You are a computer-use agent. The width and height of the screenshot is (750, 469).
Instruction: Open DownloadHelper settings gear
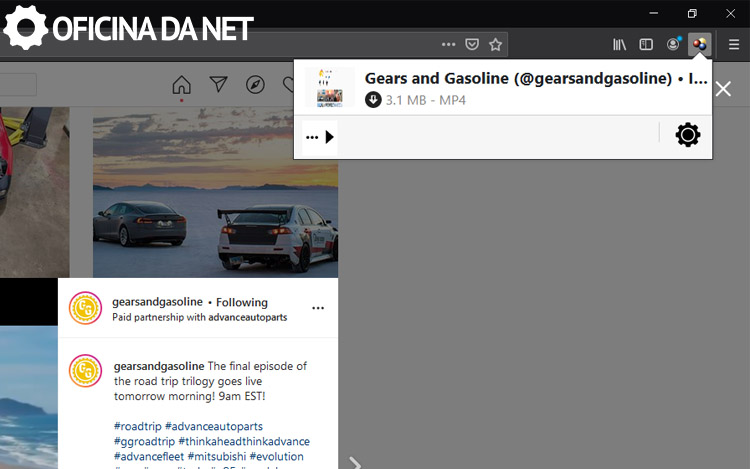point(688,135)
